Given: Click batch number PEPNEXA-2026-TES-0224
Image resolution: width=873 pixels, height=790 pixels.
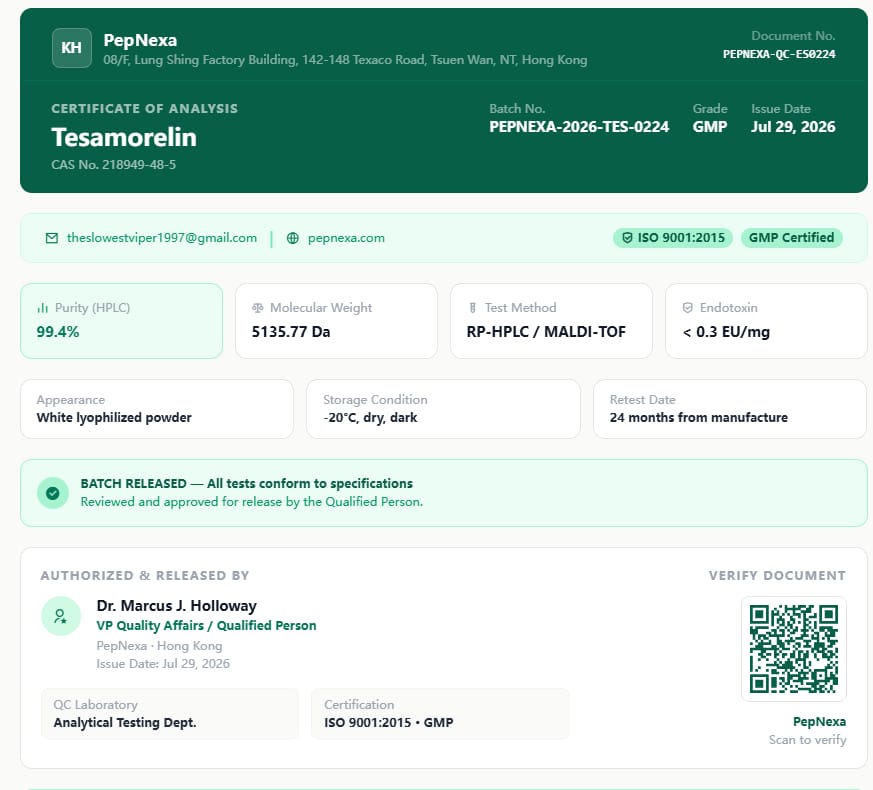Looking at the screenshot, I should (579, 127).
